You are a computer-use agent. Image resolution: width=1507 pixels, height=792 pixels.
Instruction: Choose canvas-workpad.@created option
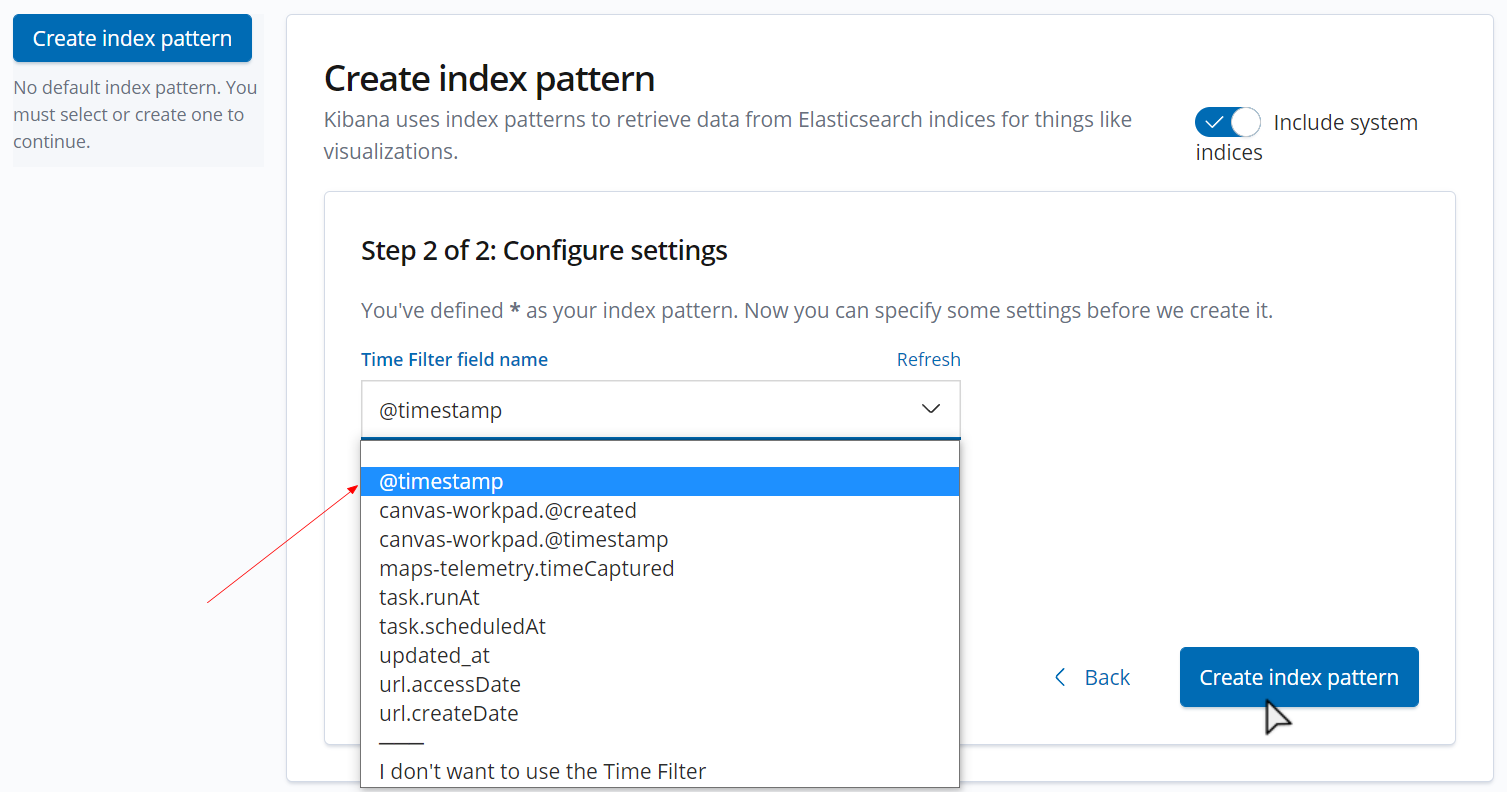click(x=508, y=511)
